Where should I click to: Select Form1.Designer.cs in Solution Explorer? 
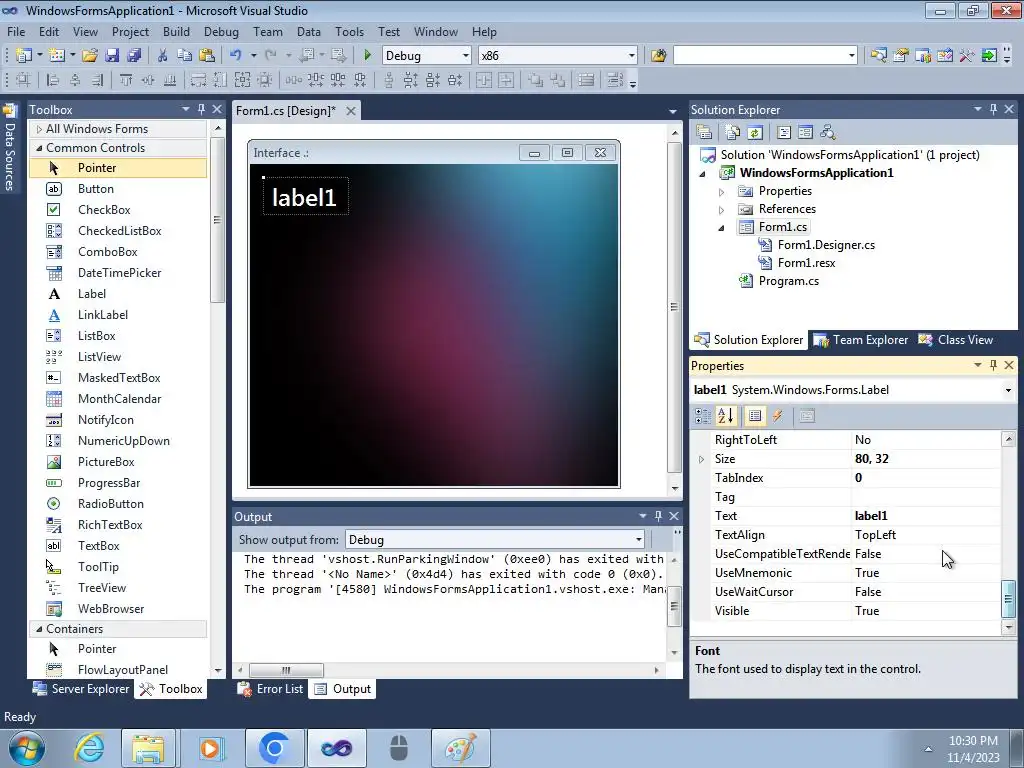point(826,245)
